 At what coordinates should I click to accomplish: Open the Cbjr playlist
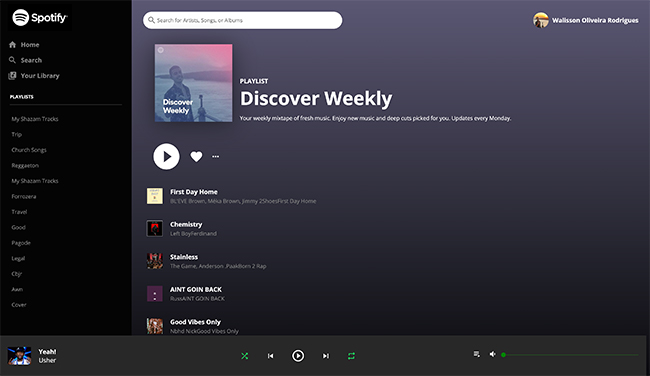tap(17, 274)
